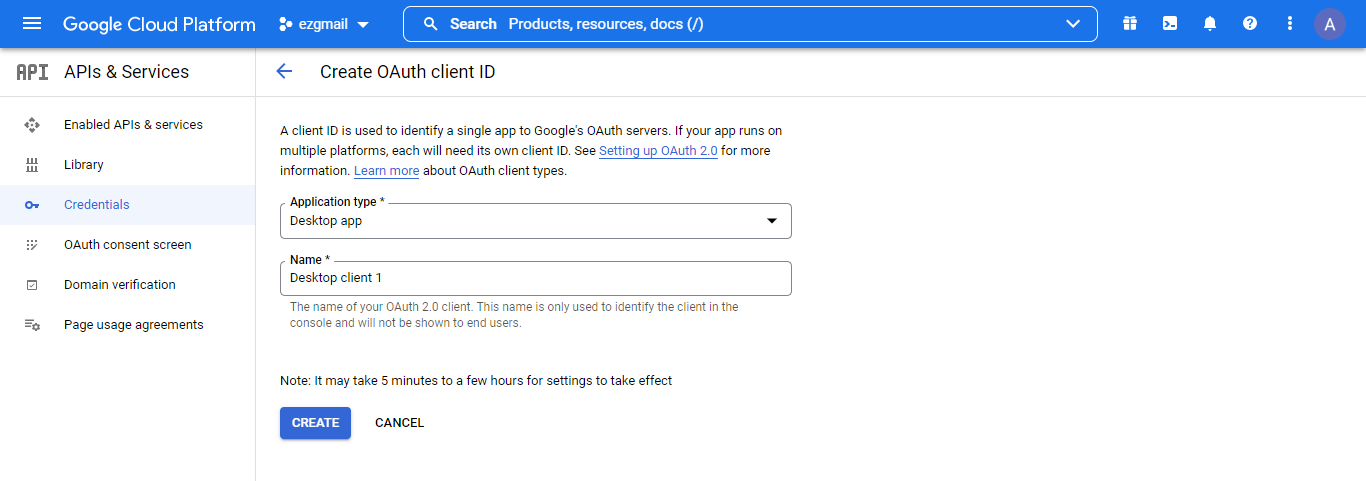Image resolution: width=1366 pixels, height=481 pixels.
Task: Click the Enabled APIs & services icon
Action: click(x=32, y=125)
